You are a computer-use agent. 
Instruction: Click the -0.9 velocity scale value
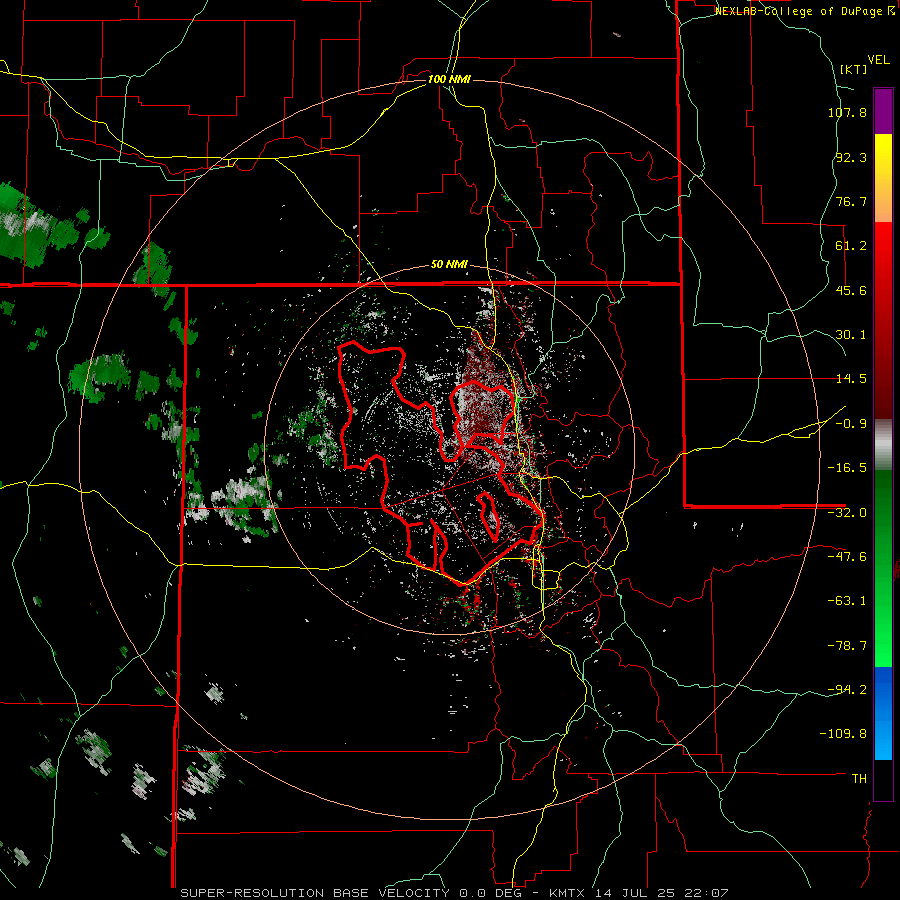pyautogui.click(x=851, y=424)
